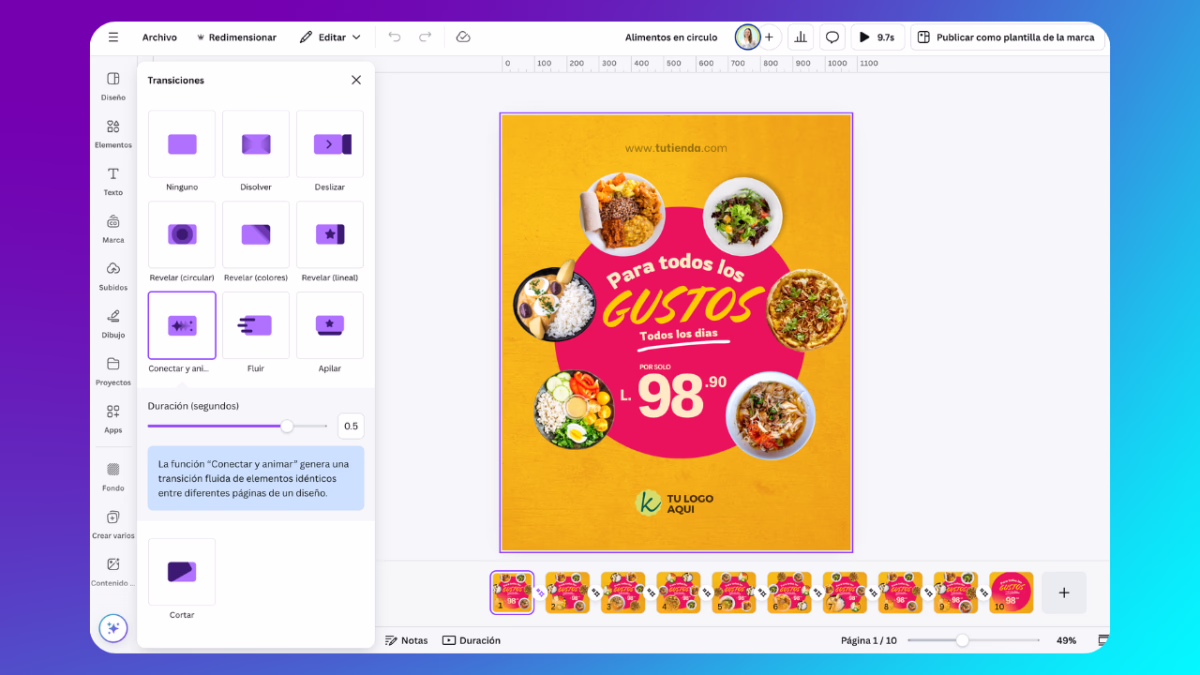Viewport: 1200px width, 675px height.
Task: Select the www.tutienda.com text on canvas
Action: (676, 148)
